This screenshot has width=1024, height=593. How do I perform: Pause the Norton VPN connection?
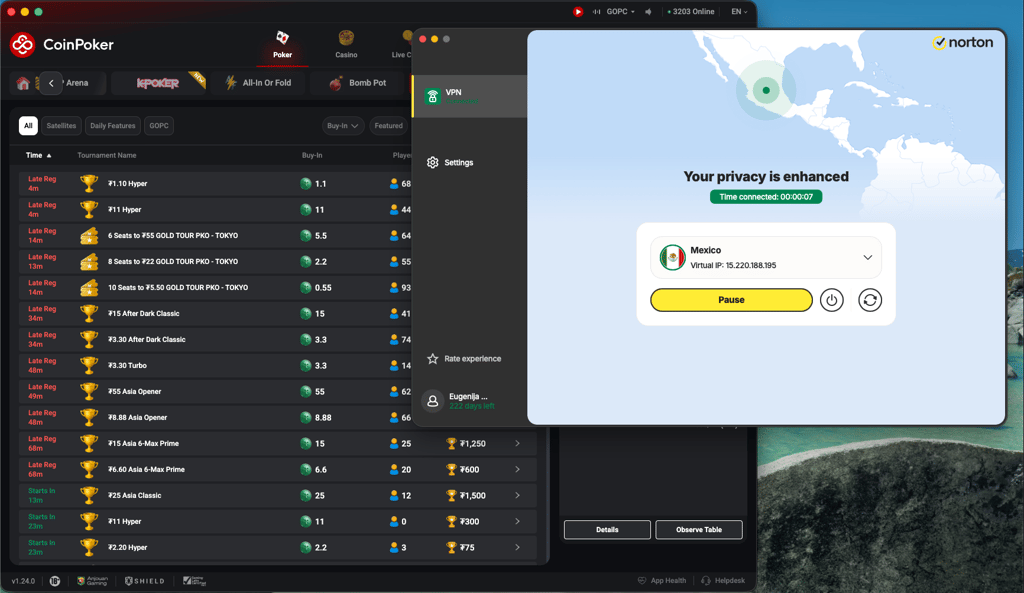731,300
